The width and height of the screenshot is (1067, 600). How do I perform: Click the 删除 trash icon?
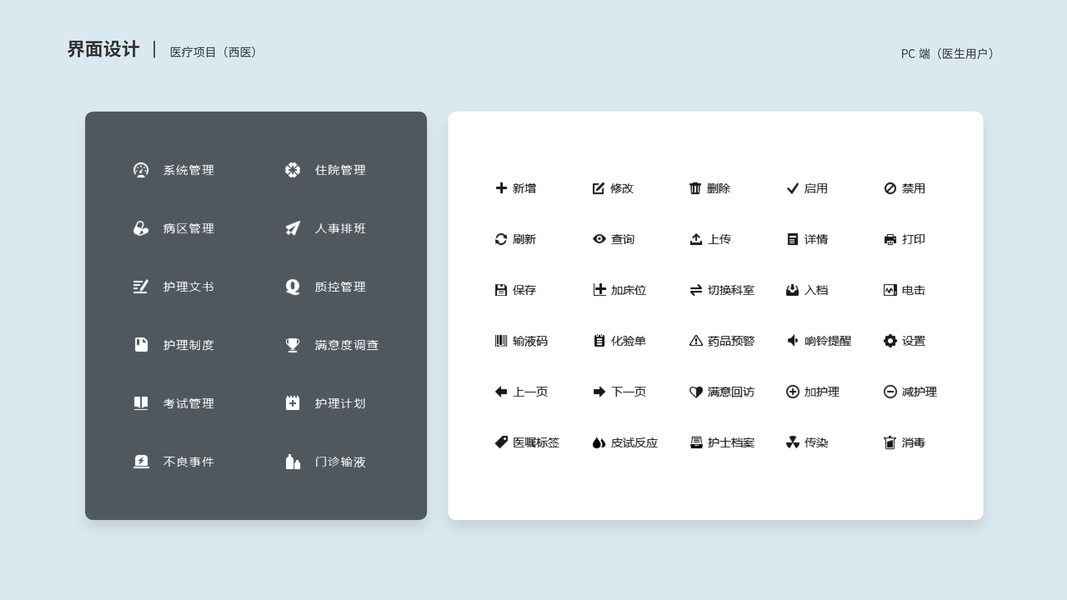point(695,188)
